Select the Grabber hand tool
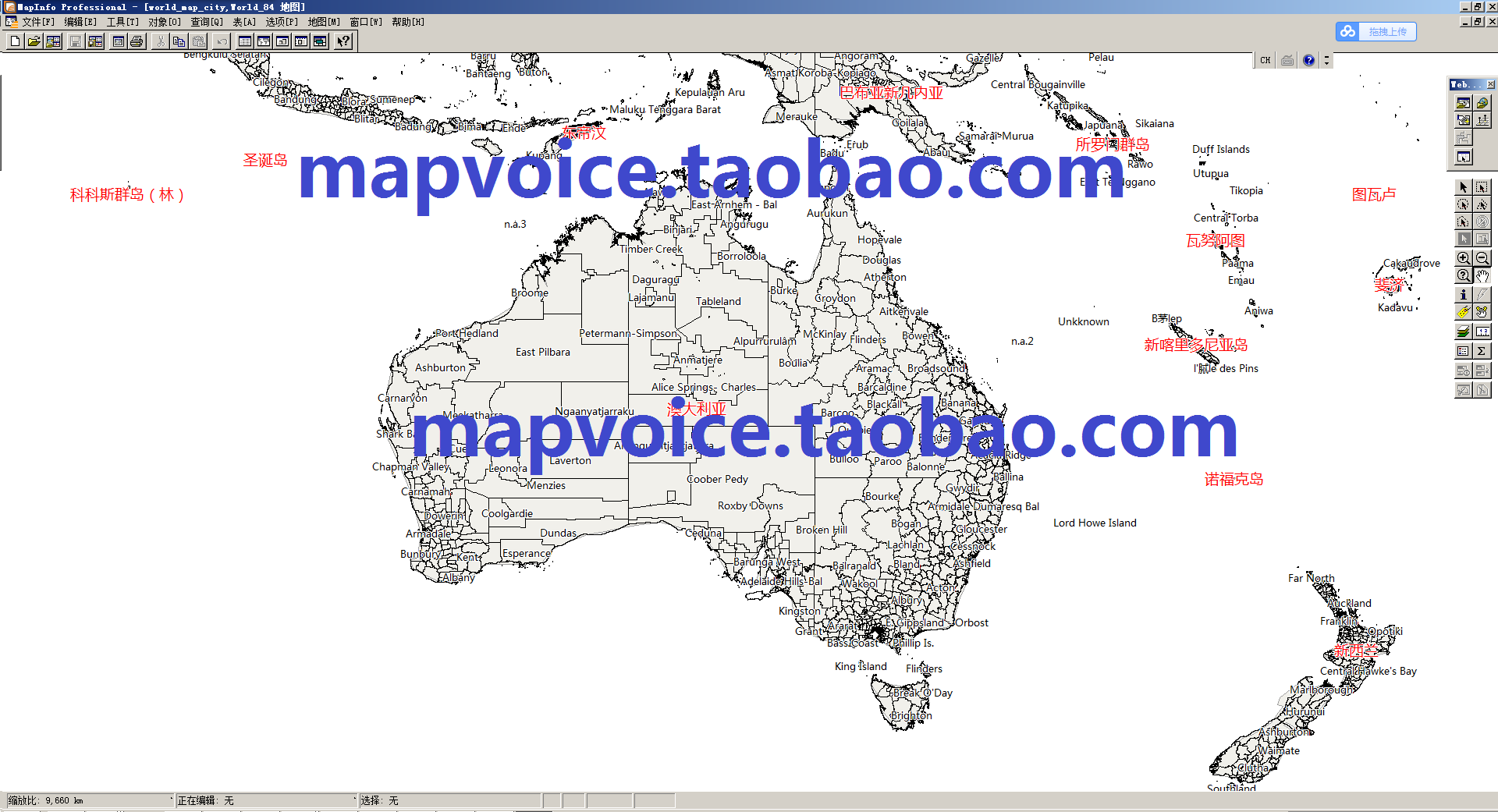 pyautogui.click(x=1482, y=275)
